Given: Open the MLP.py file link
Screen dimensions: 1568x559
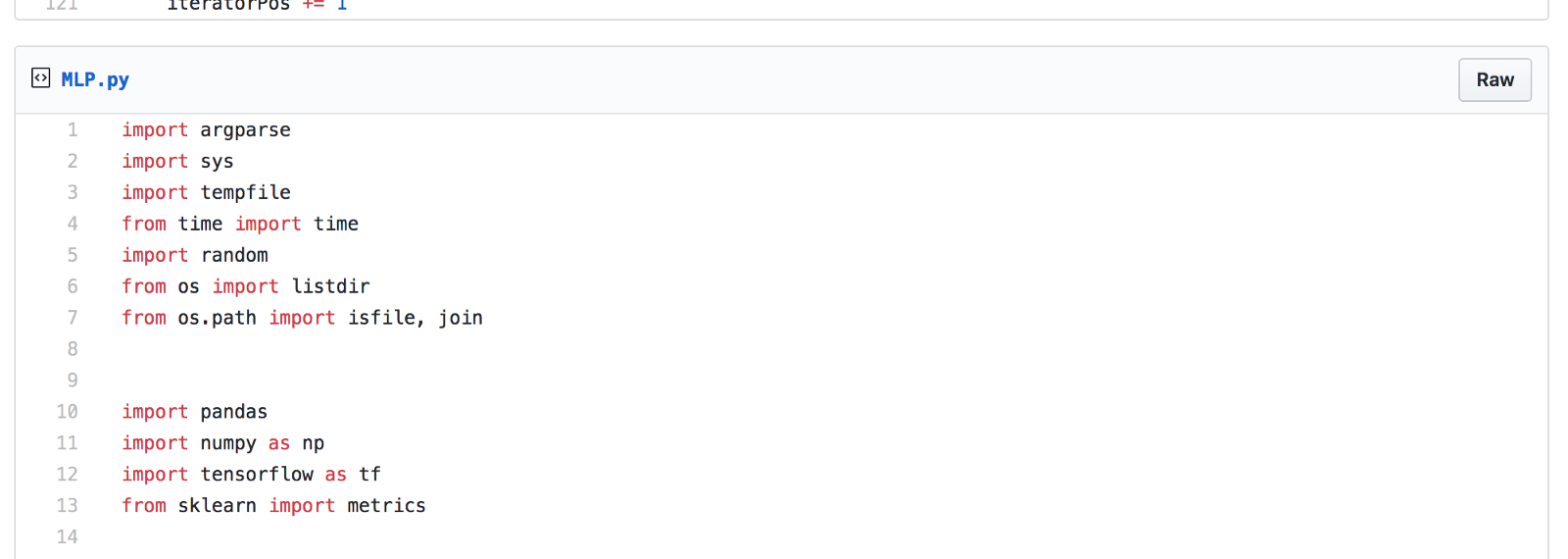Looking at the screenshot, I should click(x=95, y=79).
